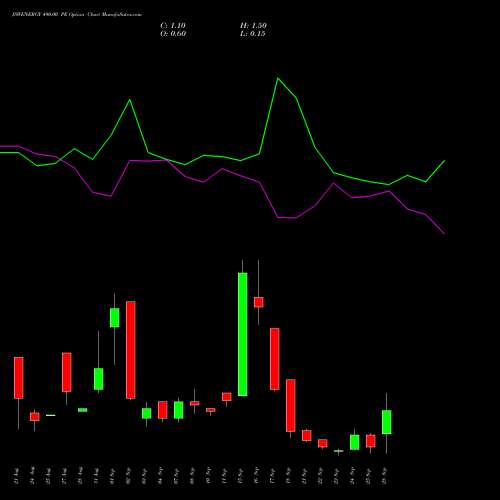Select the last green candlestick on the right
Screen dimensions: 500x500
click(x=387, y=422)
